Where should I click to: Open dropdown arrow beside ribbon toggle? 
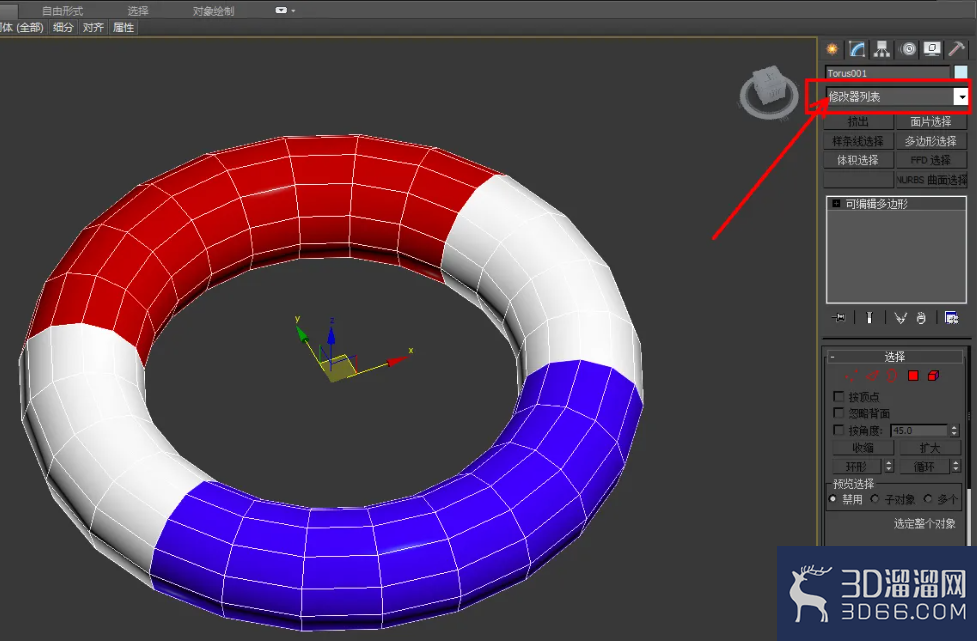[x=293, y=11]
